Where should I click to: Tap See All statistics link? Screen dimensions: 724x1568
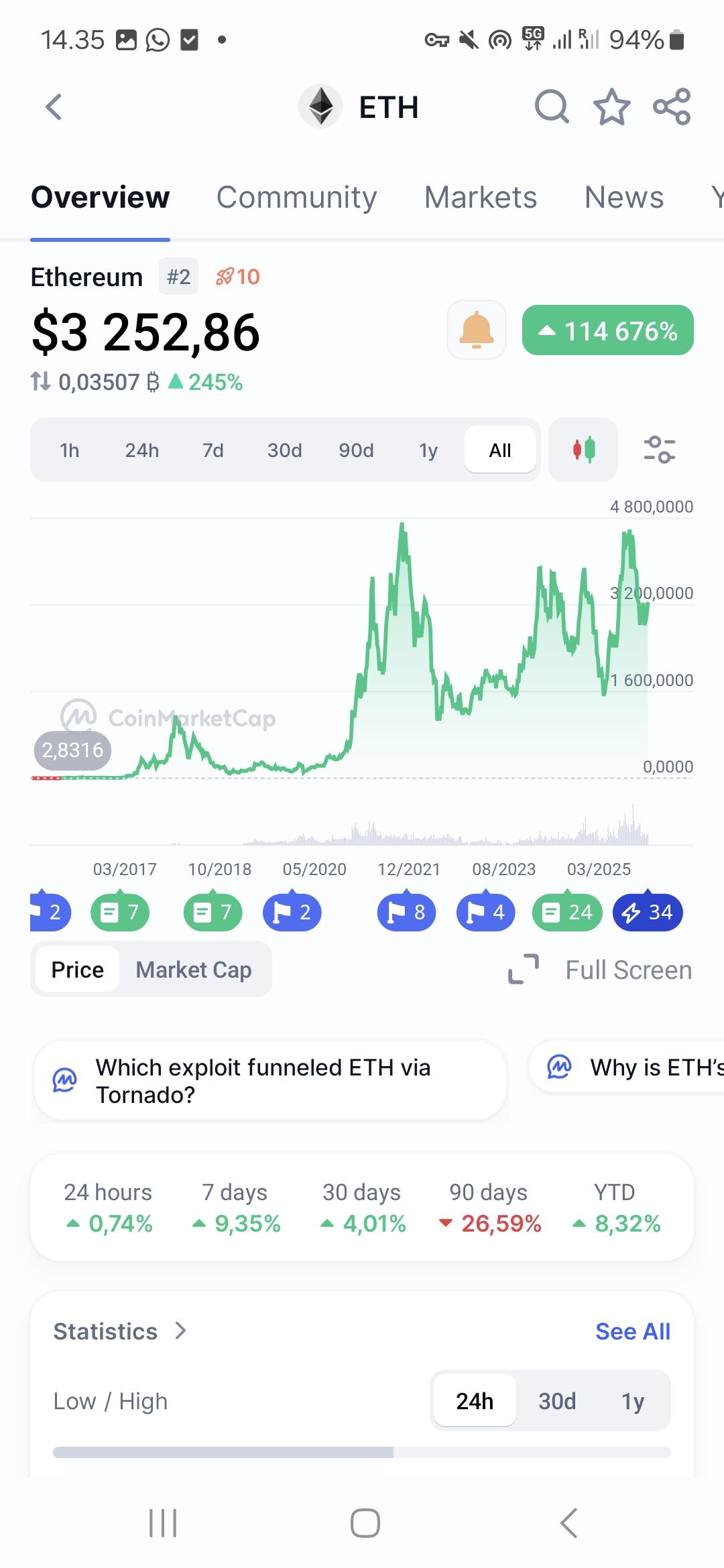tap(632, 1331)
